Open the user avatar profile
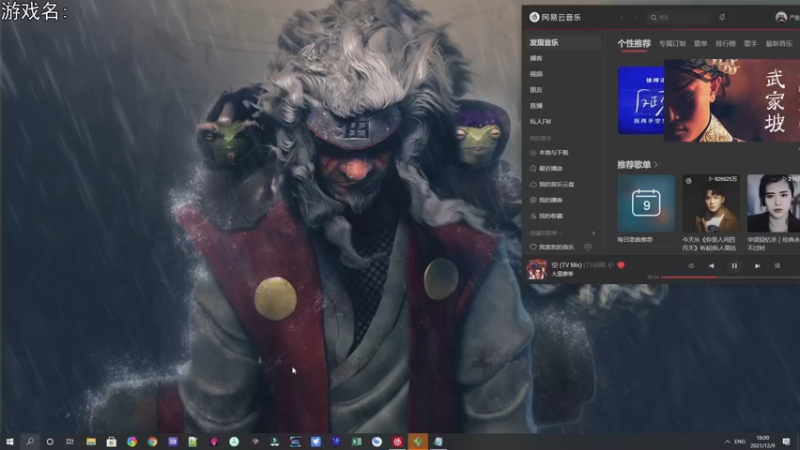Viewport: 800px width, 450px height. [781, 17]
